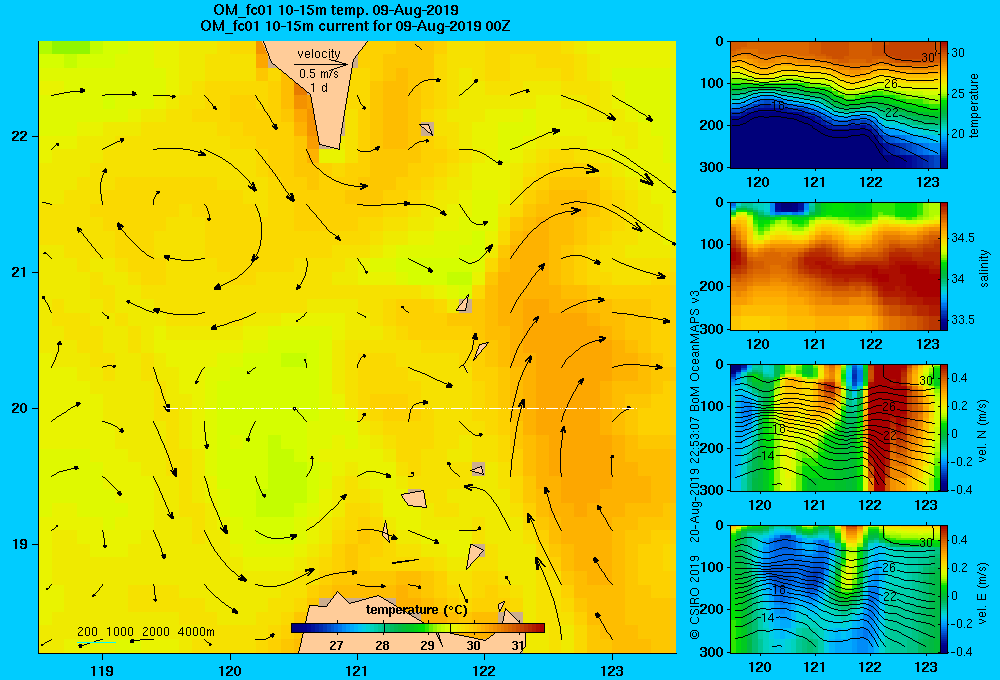The image size is (1000, 680).
Task: Open the eastward velocity section plot
Action: [x=835, y=589]
